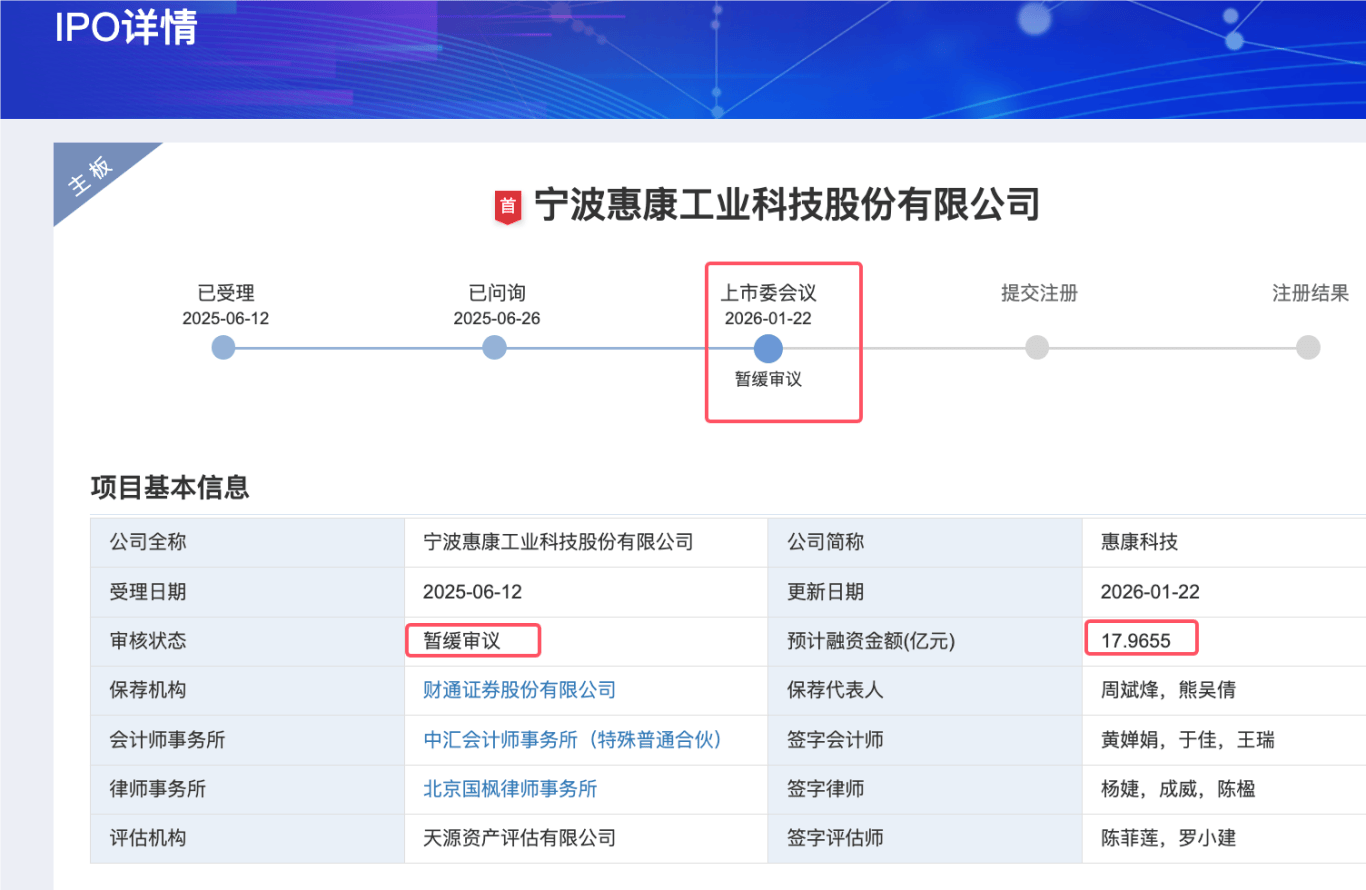
Task: Click the IPO详情 page title
Action: [120, 29]
